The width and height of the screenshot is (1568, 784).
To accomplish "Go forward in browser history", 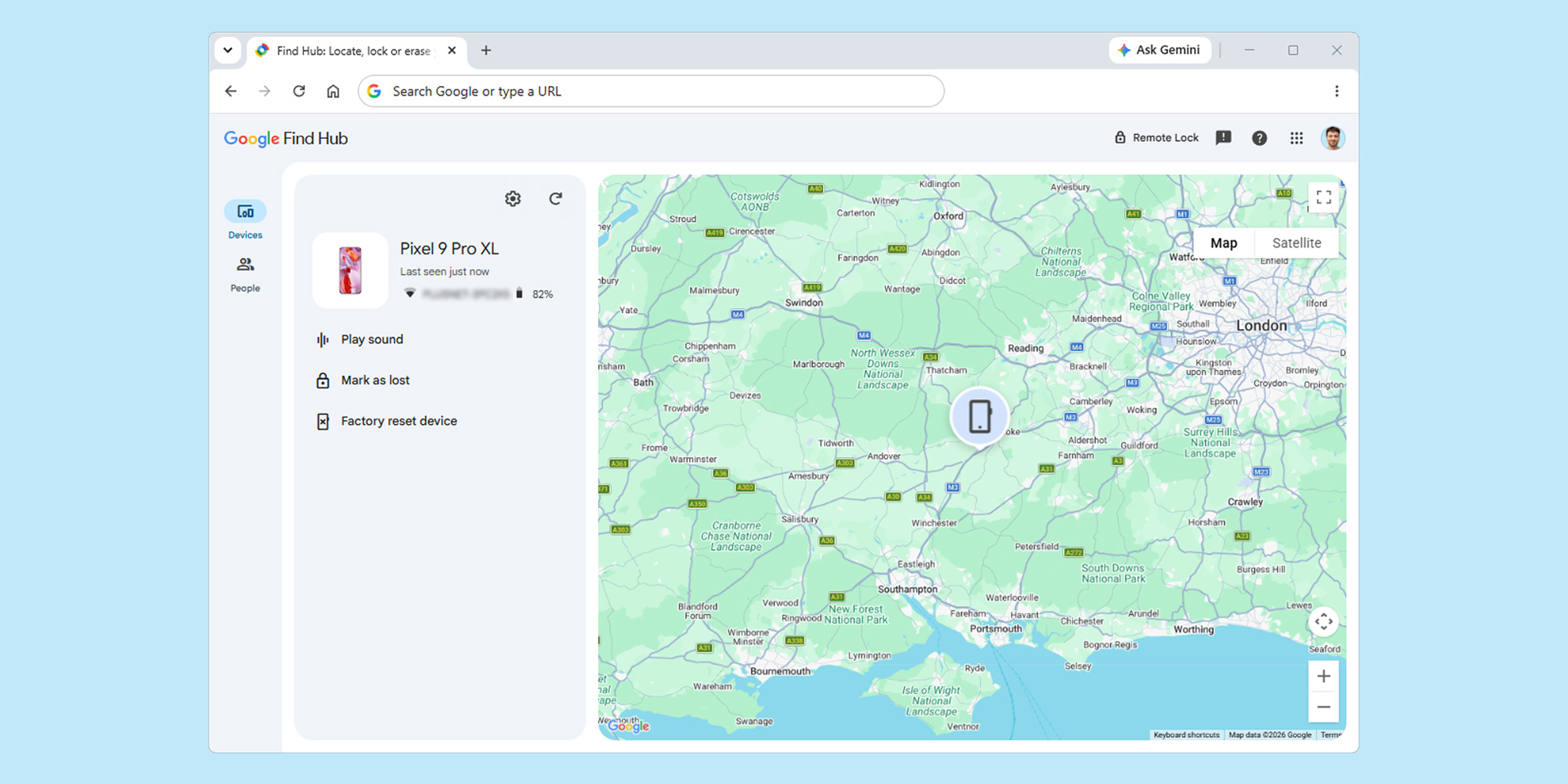I will 265,91.
